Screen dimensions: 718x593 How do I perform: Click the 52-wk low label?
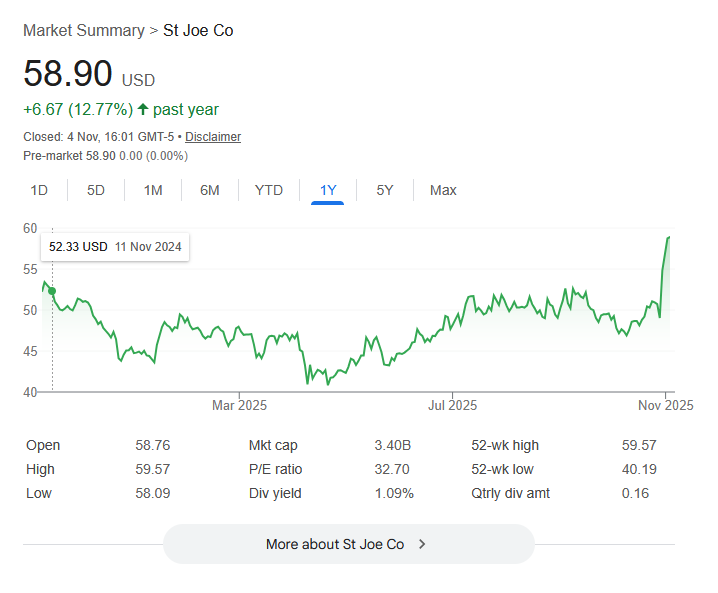(502, 469)
